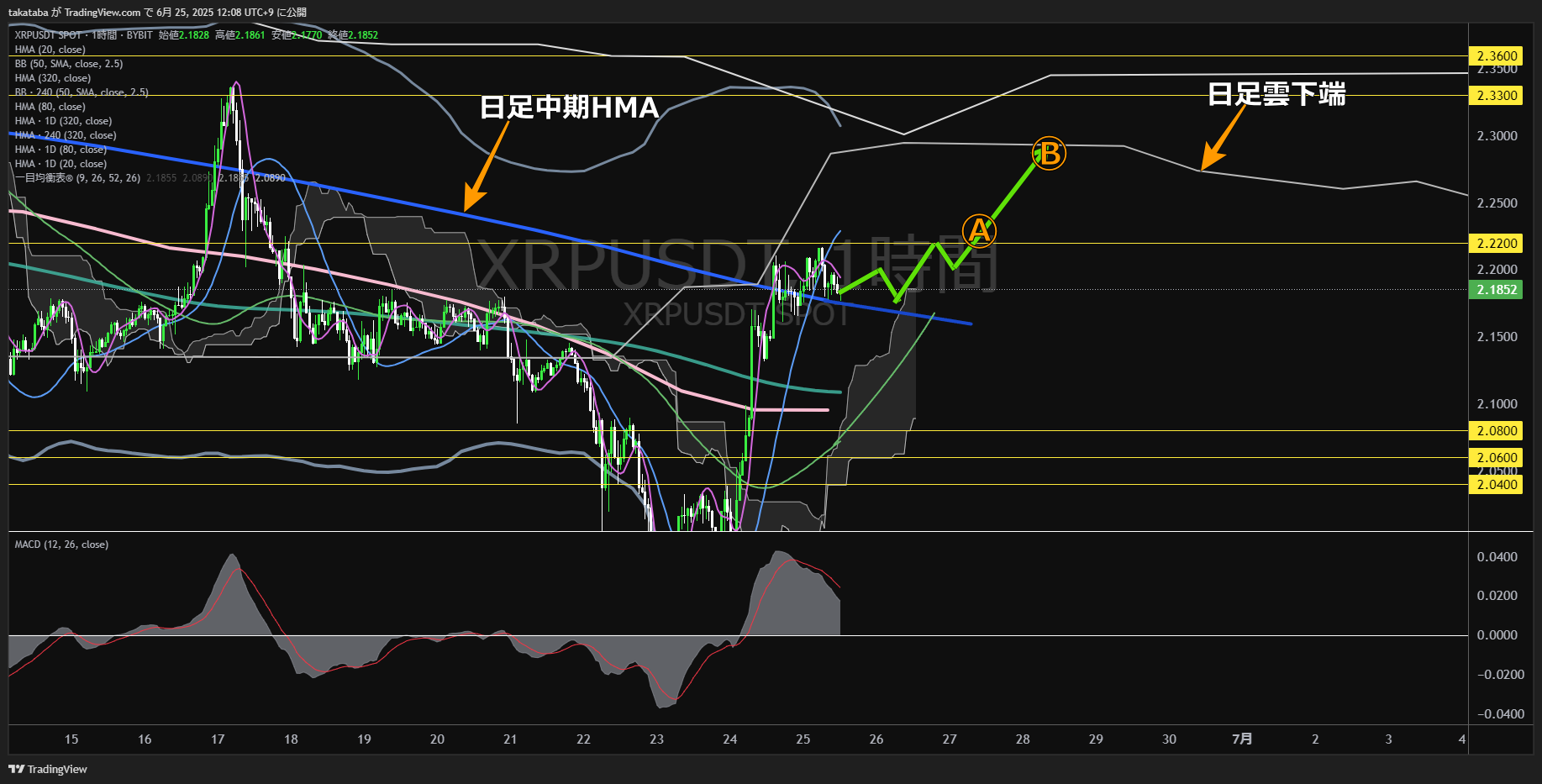Click the TradingView logo at bottom left
This screenshot has width=1542, height=784.
(x=48, y=769)
